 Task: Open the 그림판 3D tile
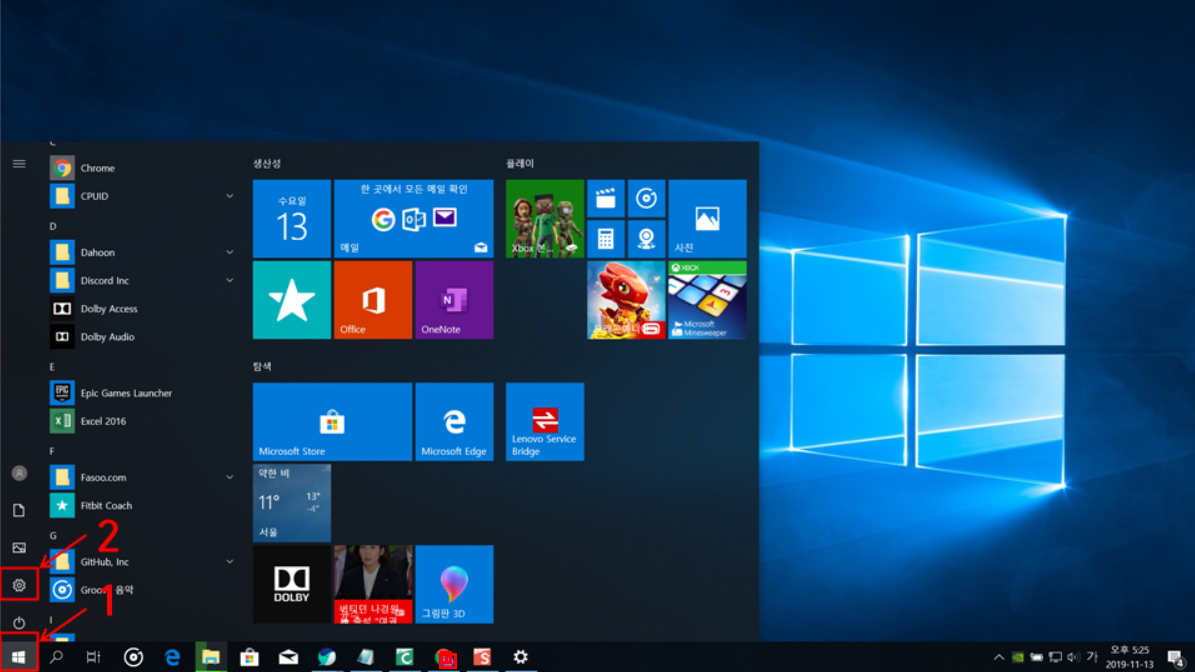coord(454,584)
